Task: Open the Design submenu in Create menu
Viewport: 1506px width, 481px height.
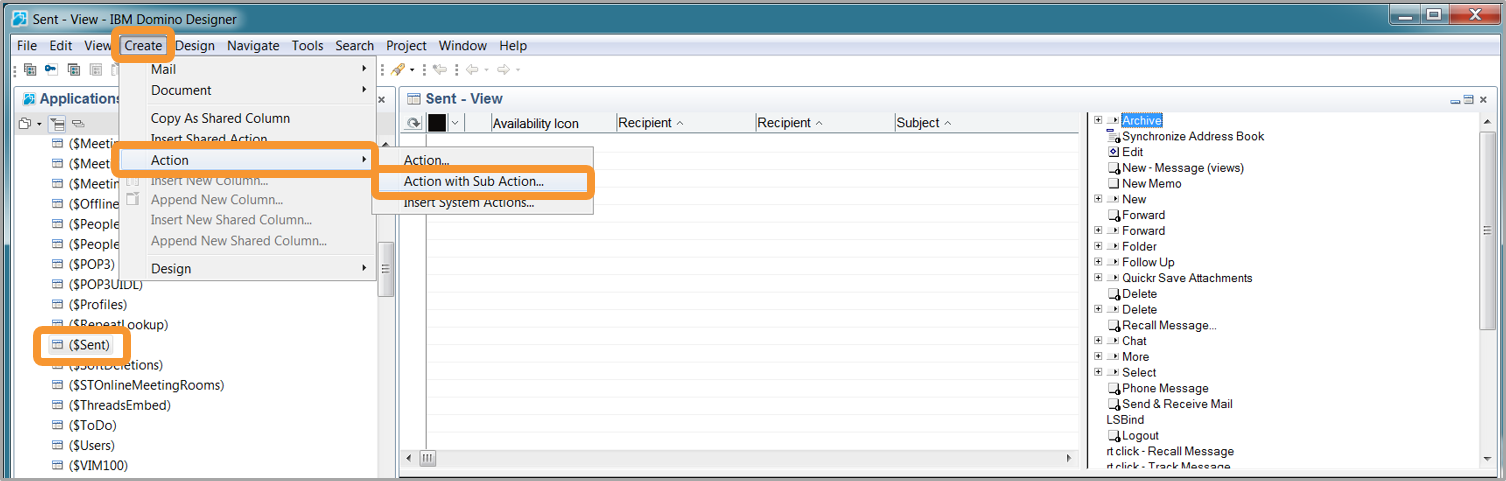Action: (247, 268)
